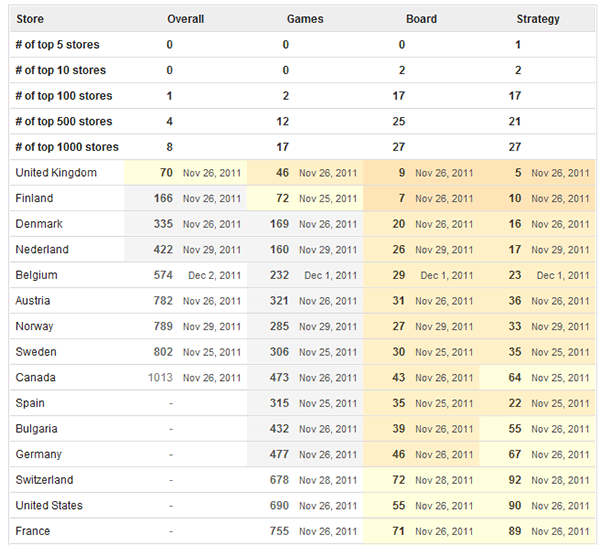Click the Strategy column header

point(538,19)
